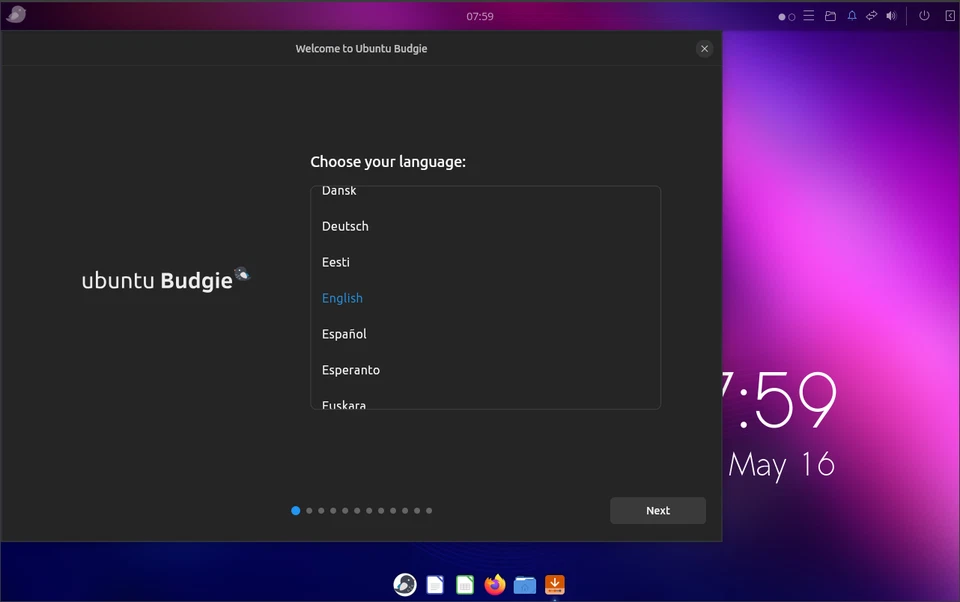The height and width of the screenshot is (602, 960).
Task: Toggle the night light arrows applet
Action: pyautogui.click(x=871, y=16)
